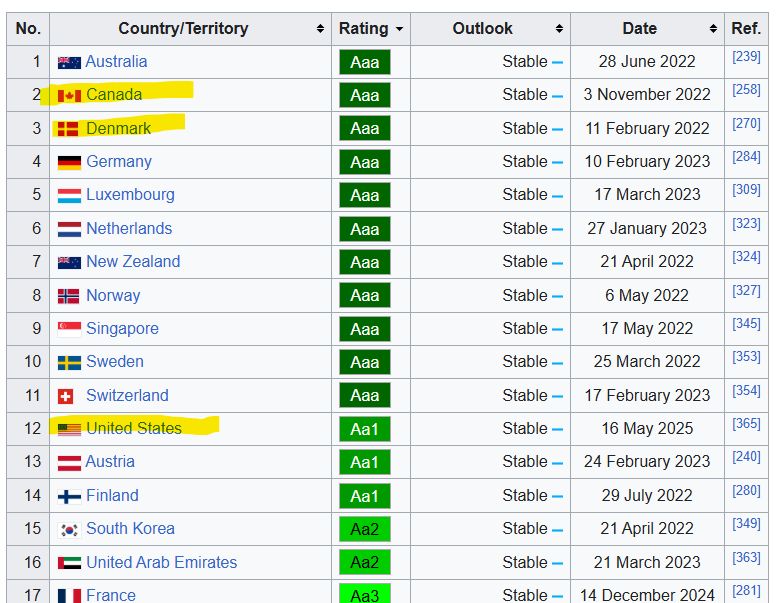Viewport: 776px width, 603px height.
Task: Open reference [363] for United Arab Emirates
Action: tap(746, 557)
